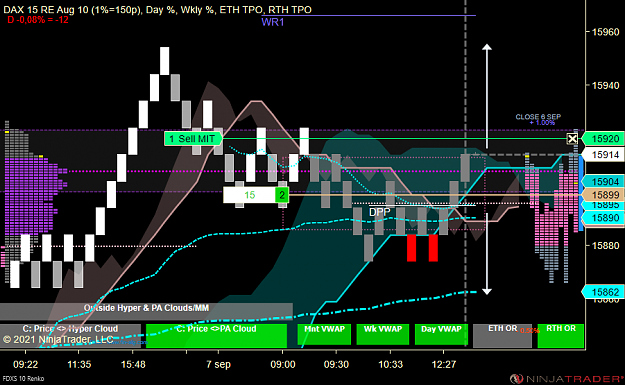
Task: Click the red 'D -0,08% = -12' readout
Action: click(x=38, y=20)
